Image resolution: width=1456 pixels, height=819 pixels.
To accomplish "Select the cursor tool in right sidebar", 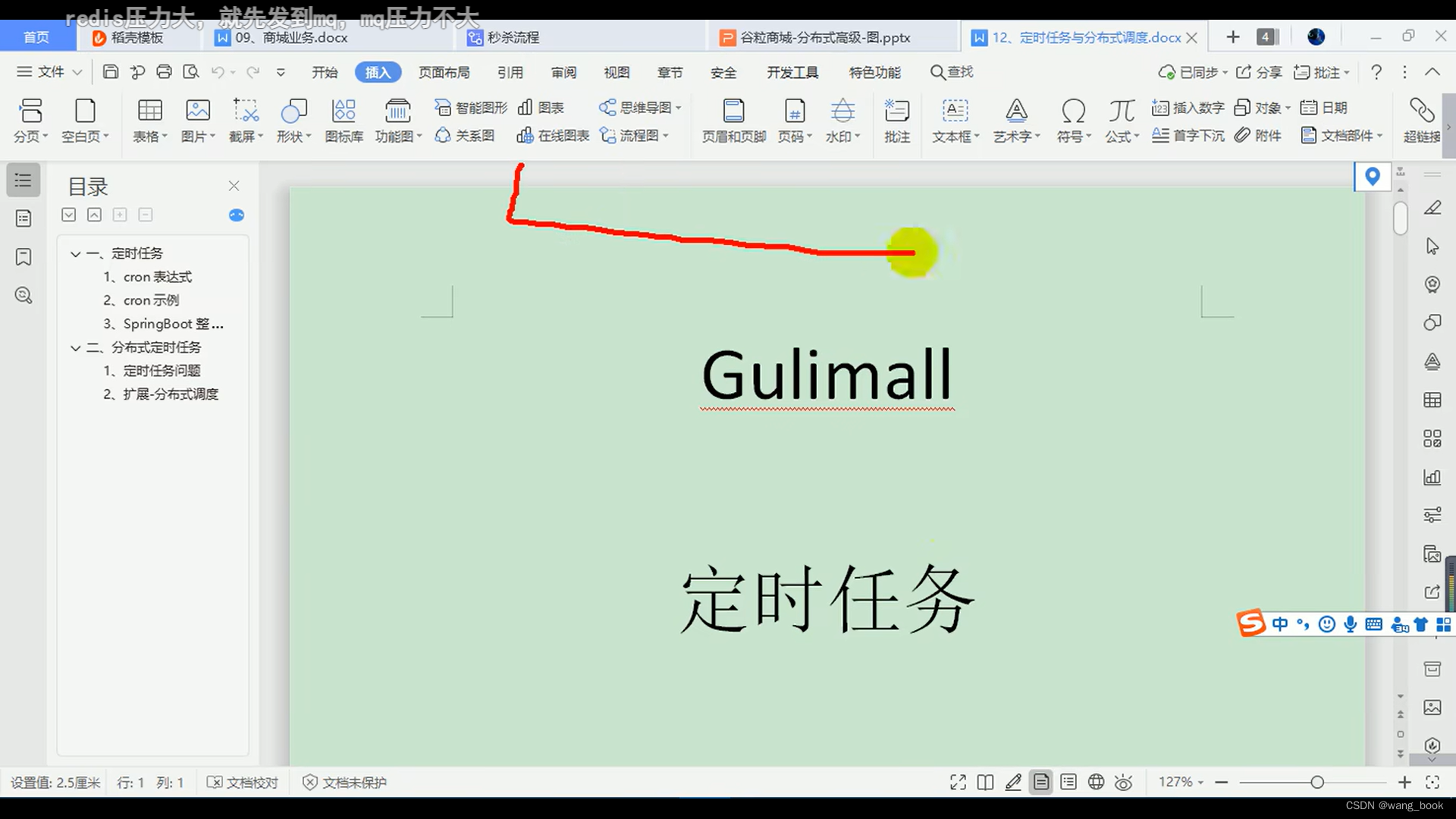I will pyautogui.click(x=1432, y=246).
